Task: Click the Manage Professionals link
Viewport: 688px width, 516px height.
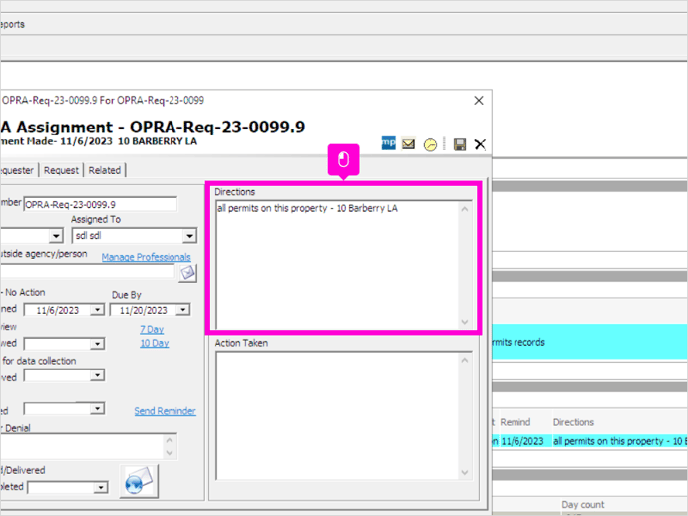Action: pyautogui.click(x=146, y=257)
